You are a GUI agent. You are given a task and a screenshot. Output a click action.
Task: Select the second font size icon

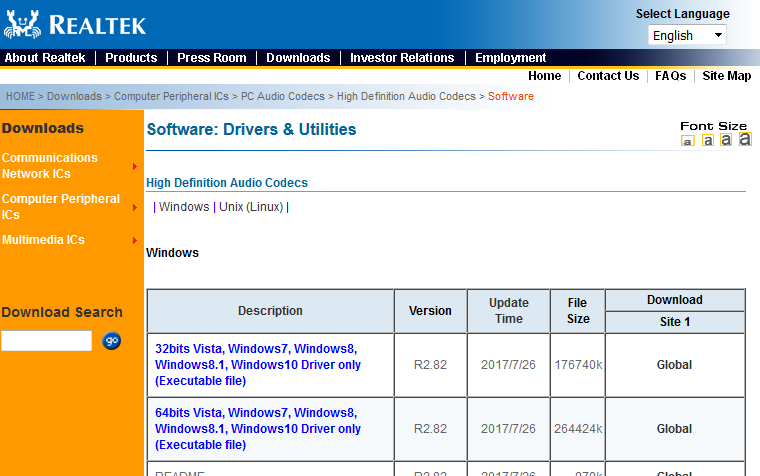pyautogui.click(x=708, y=141)
